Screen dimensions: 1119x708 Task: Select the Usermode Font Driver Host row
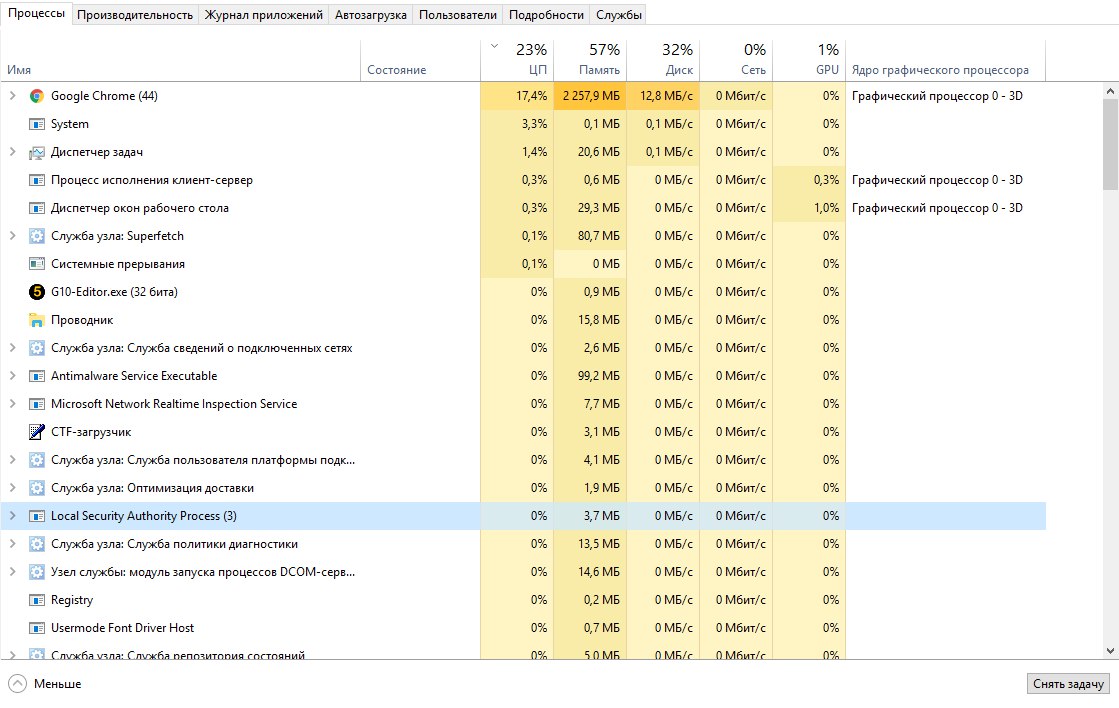pos(523,628)
